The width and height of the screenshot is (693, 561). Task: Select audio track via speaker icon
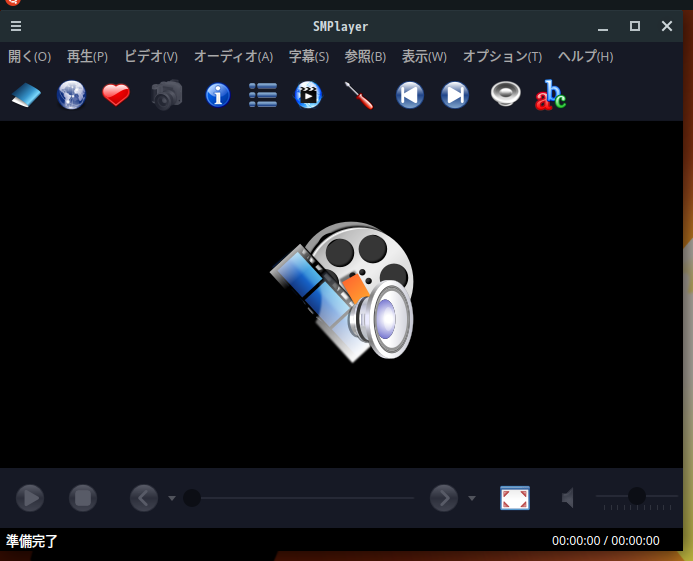tap(506, 94)
